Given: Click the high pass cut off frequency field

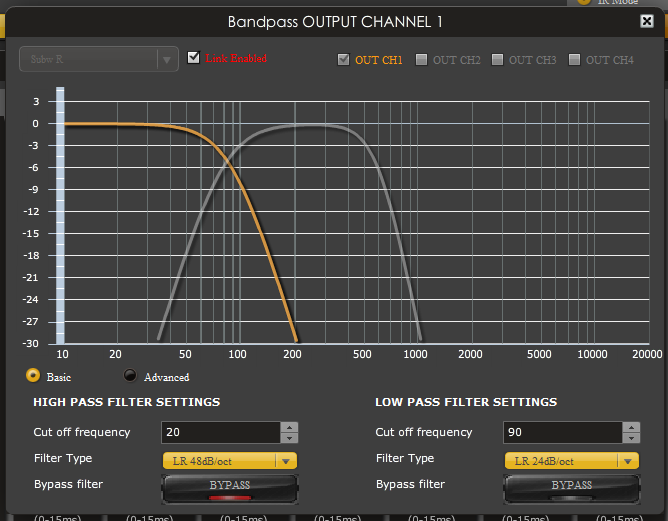Looking at the screenshot, I should pos(221,432).
